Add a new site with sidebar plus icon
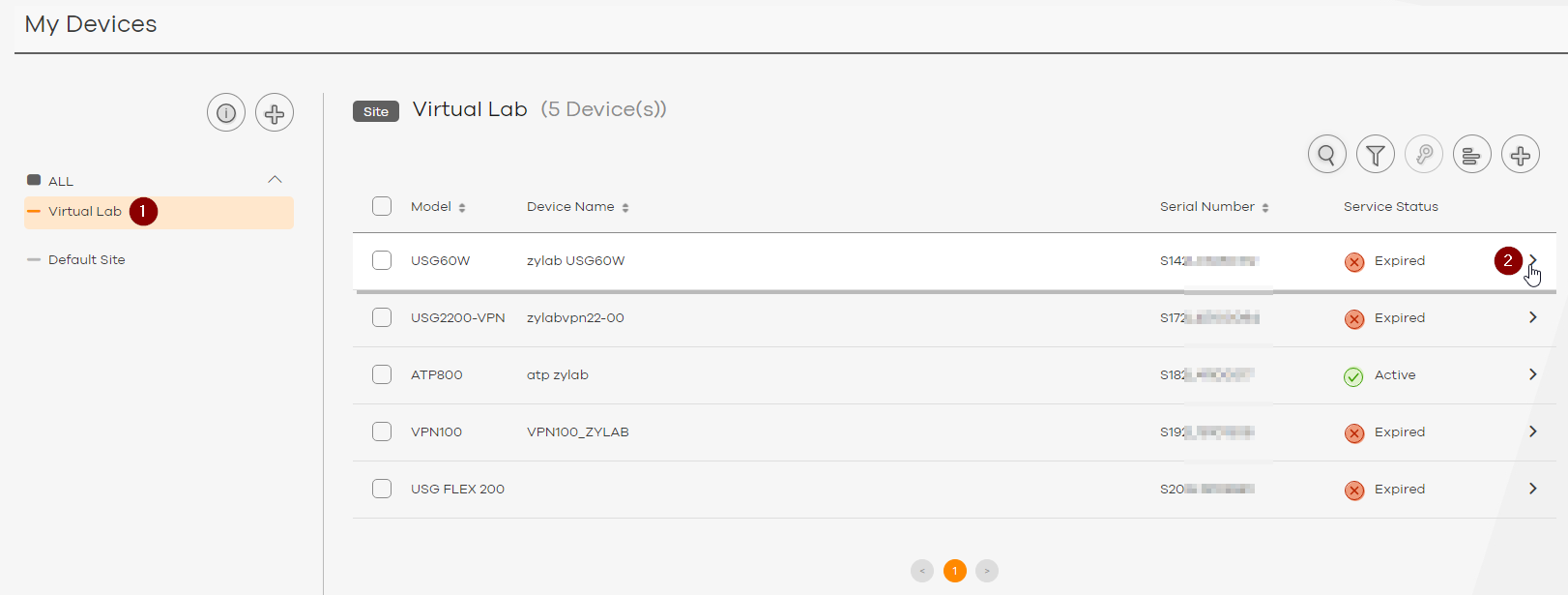This screenshot has height=595, width=1568. [275, 113]
